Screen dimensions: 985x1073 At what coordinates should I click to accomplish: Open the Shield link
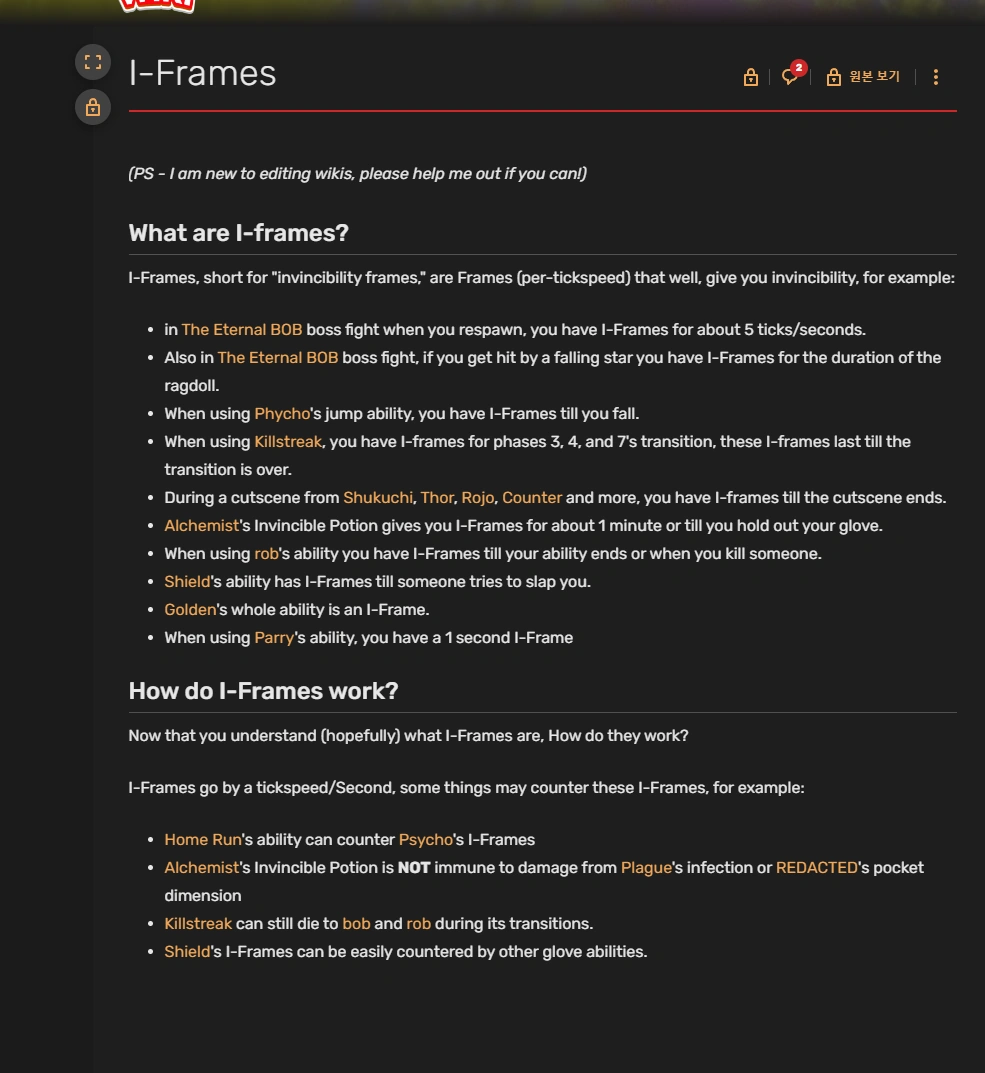185,581
